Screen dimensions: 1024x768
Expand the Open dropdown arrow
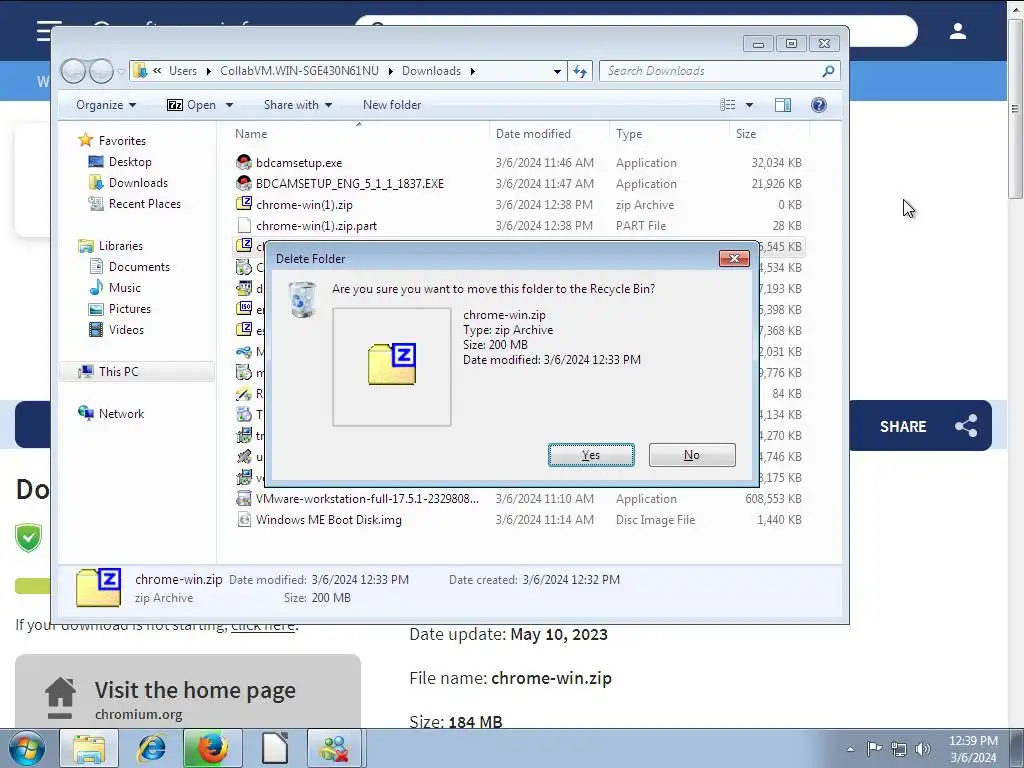229,105
